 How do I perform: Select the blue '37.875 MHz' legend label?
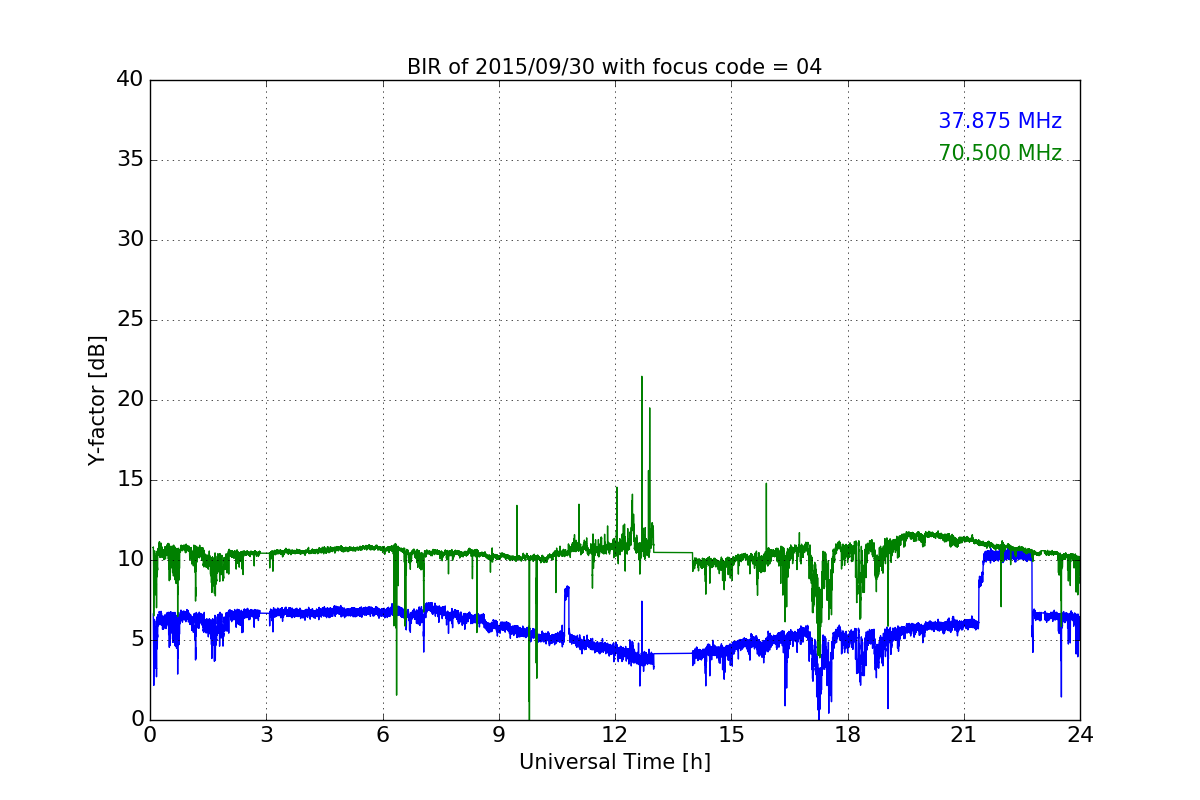tap(1000, 121)
